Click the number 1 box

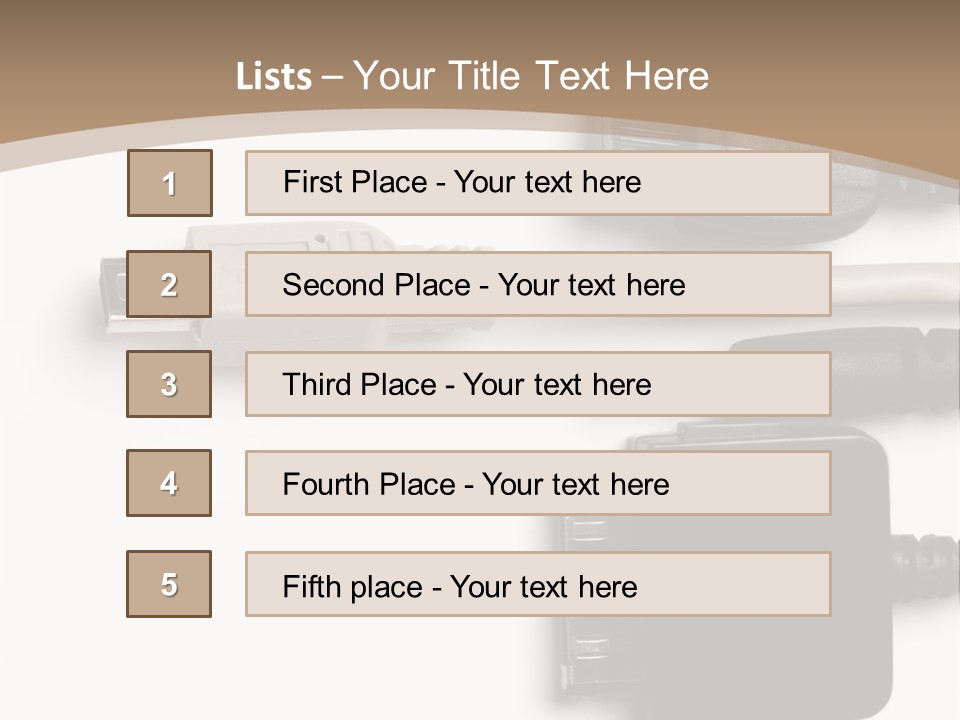click(x=170, y=183)
